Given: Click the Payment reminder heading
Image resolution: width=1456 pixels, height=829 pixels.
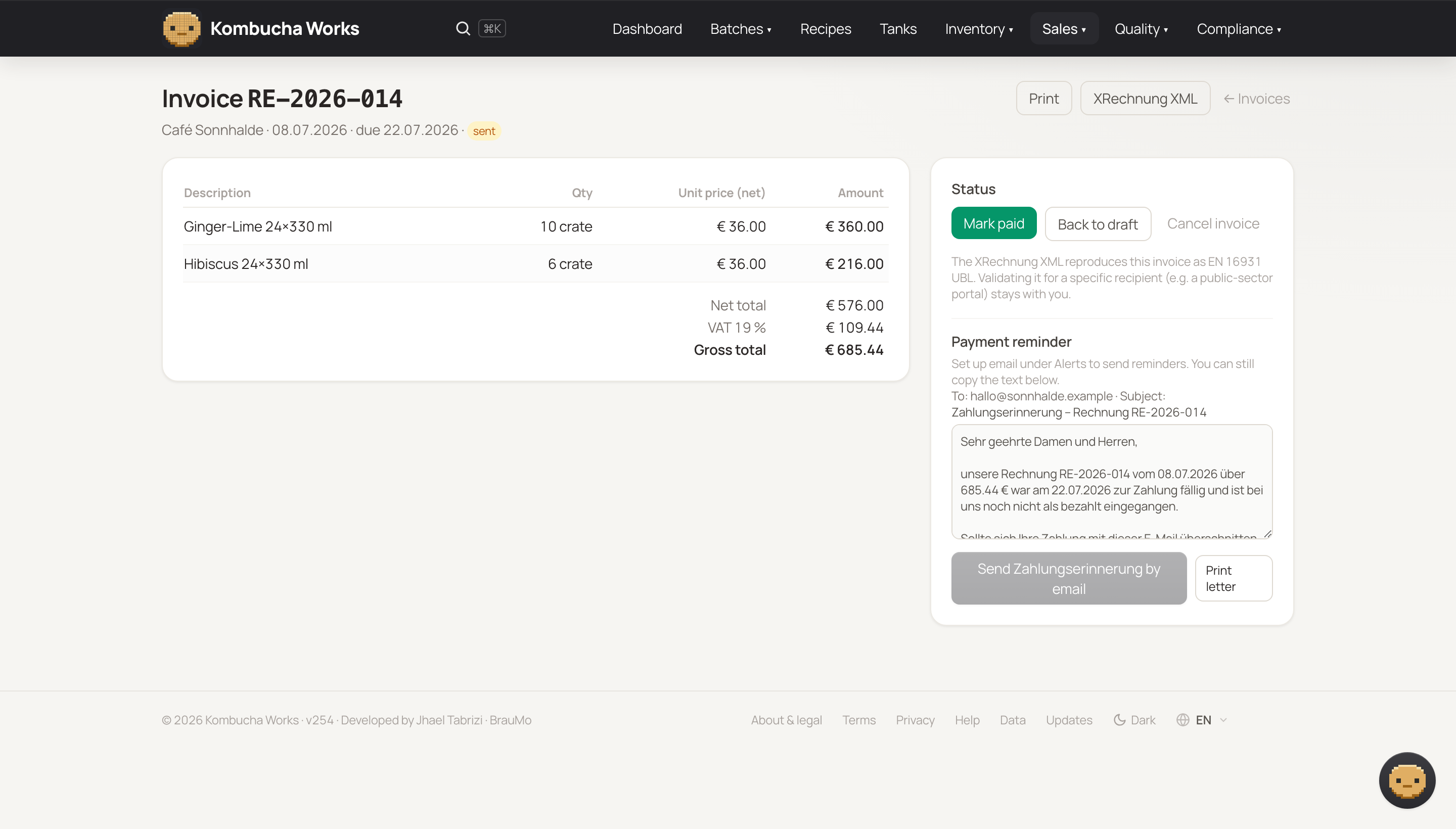Looking at the screenshot, I should click(1011, 342).
